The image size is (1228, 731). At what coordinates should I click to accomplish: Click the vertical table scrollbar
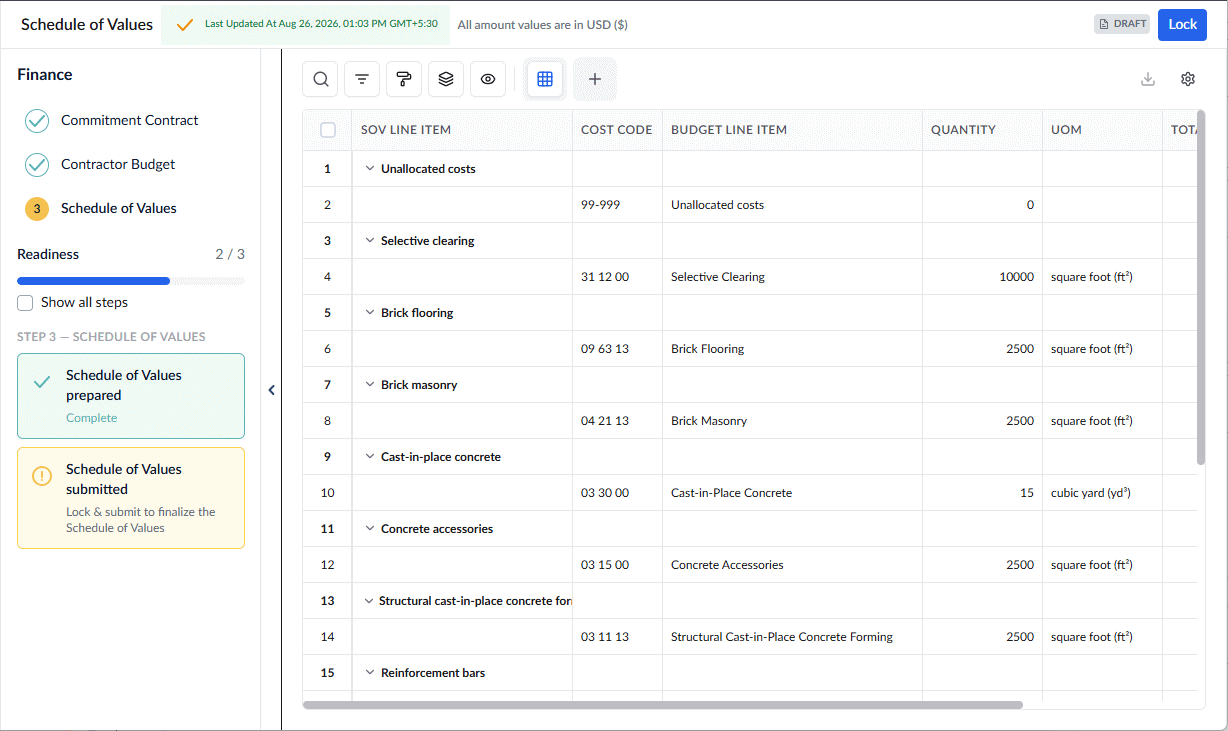click(1201, 287)
